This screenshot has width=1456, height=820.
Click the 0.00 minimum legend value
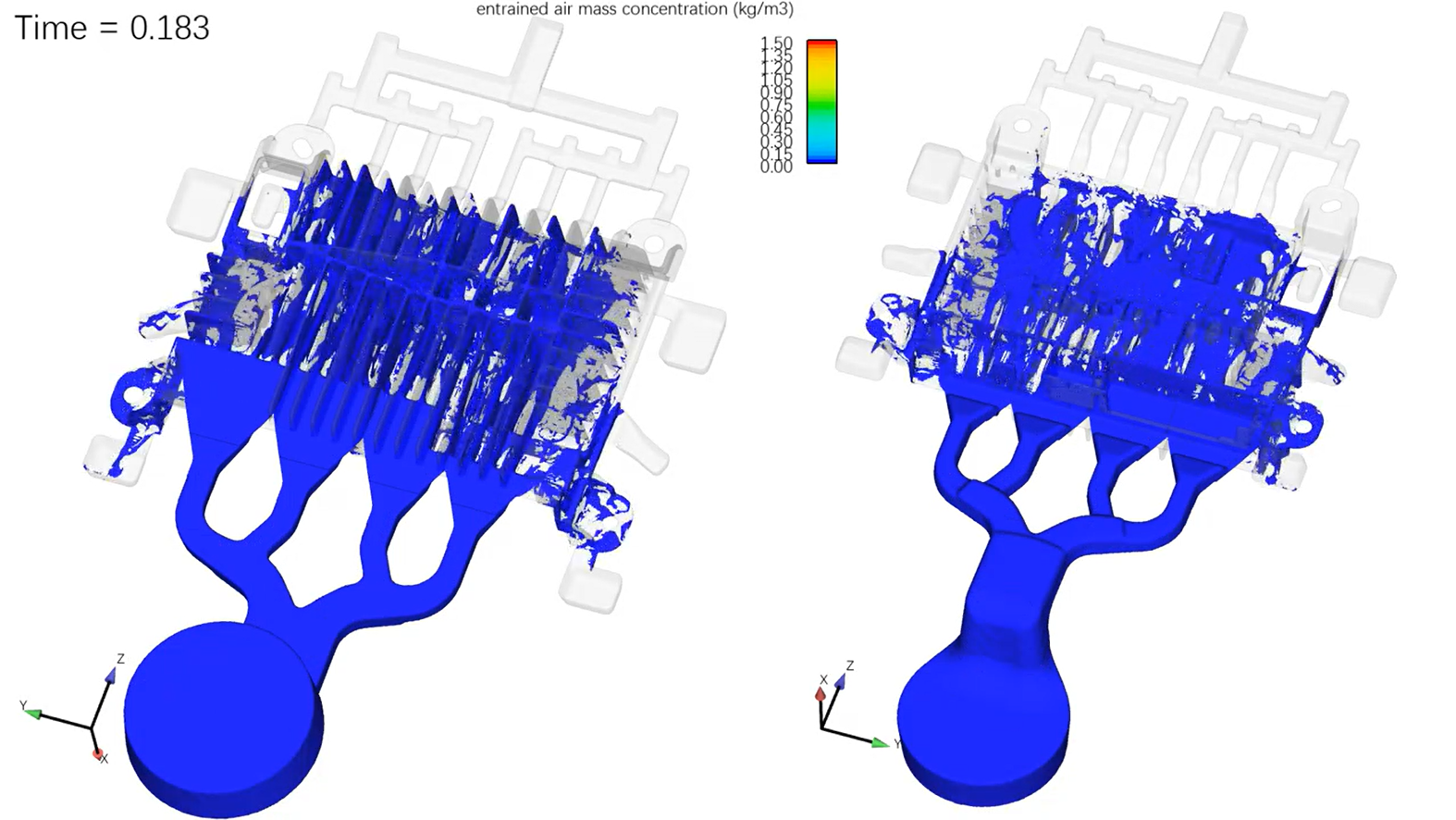click(777, 167)
